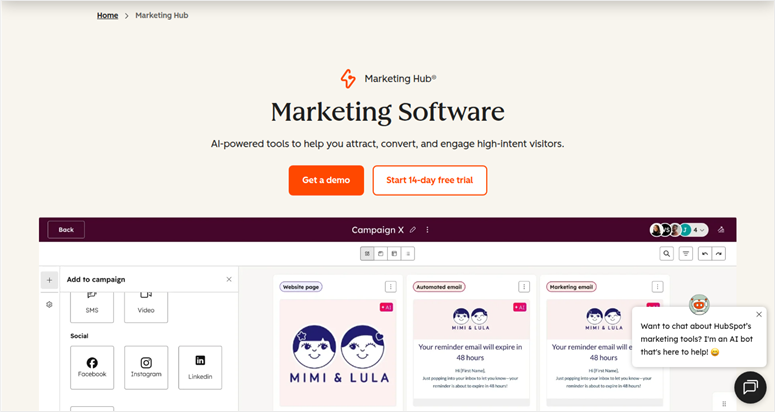
Task: Click the chatbot avatar icon
Action: click(x=699, y=304)
